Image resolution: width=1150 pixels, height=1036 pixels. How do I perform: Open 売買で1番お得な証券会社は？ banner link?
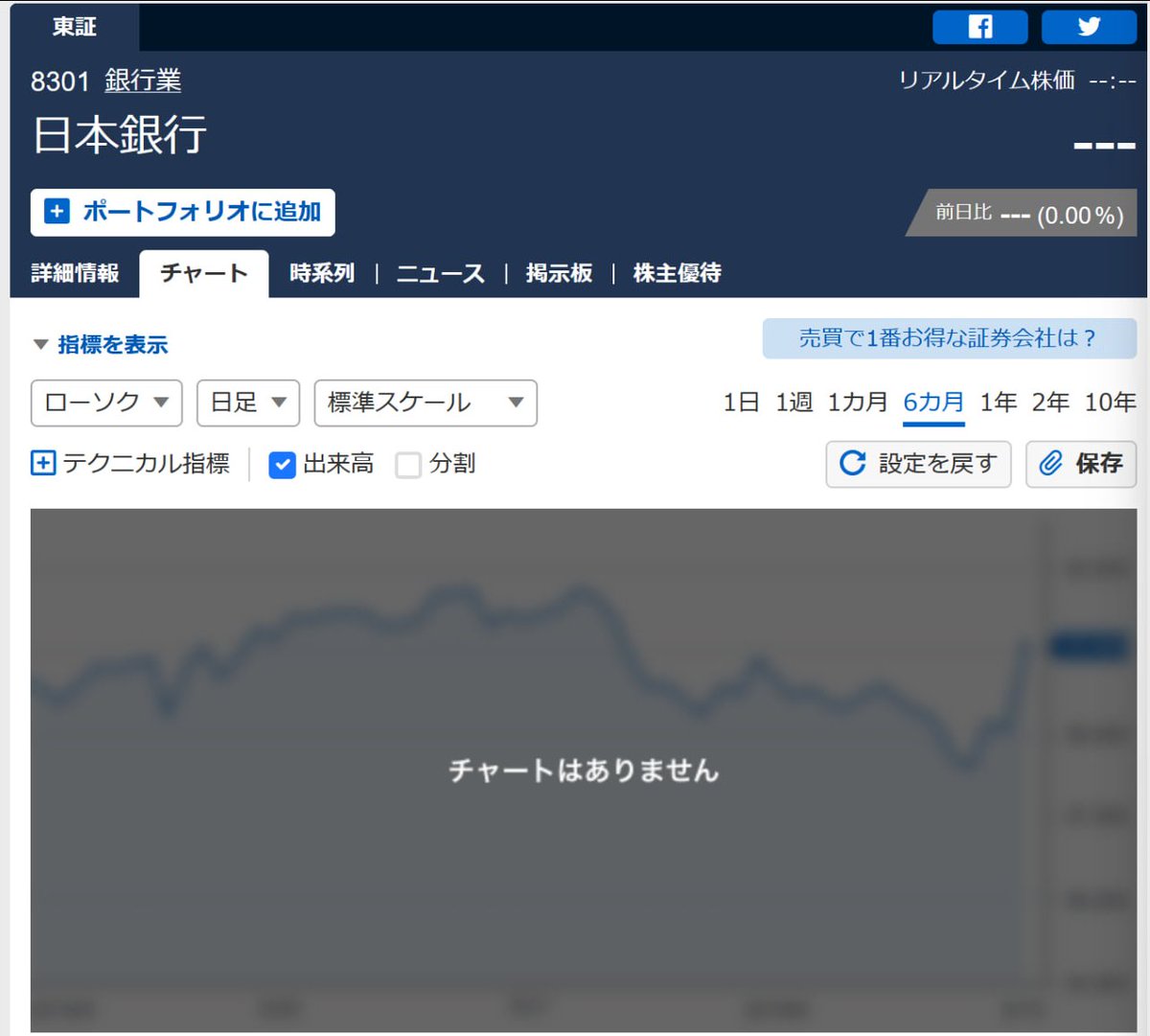point(950,338)
